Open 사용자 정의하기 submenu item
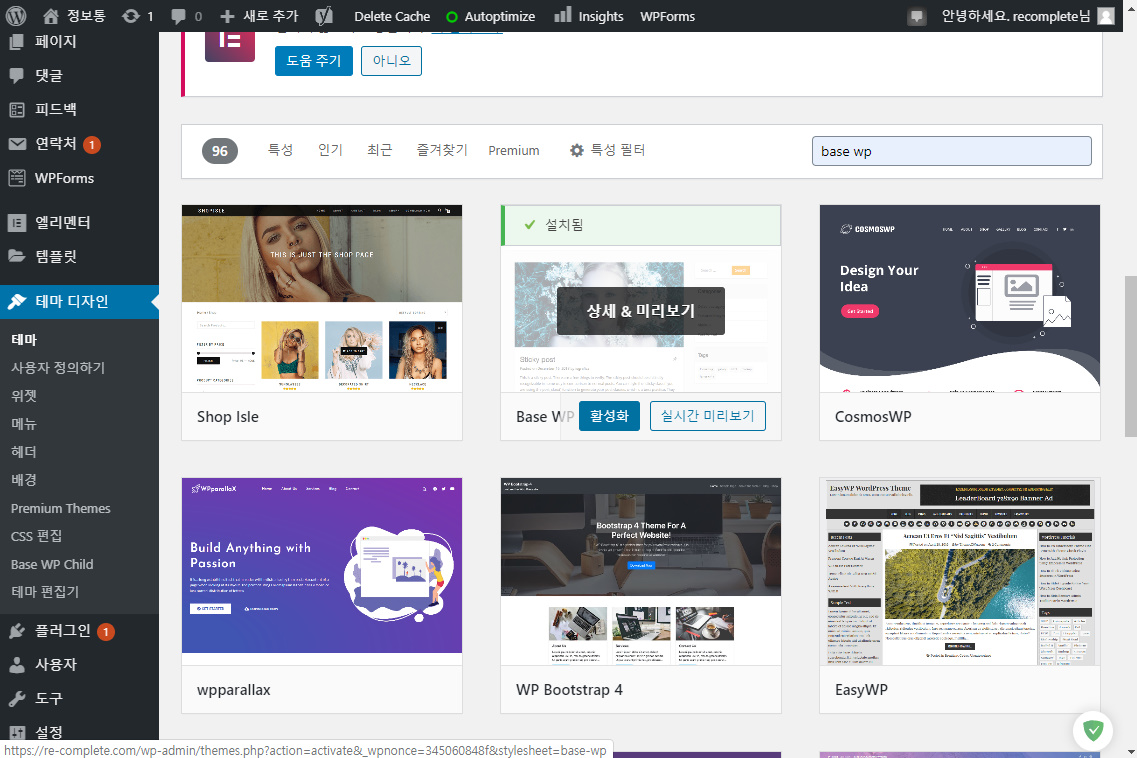Viewport: 1137px width, 758px height. tap(58, 368)
